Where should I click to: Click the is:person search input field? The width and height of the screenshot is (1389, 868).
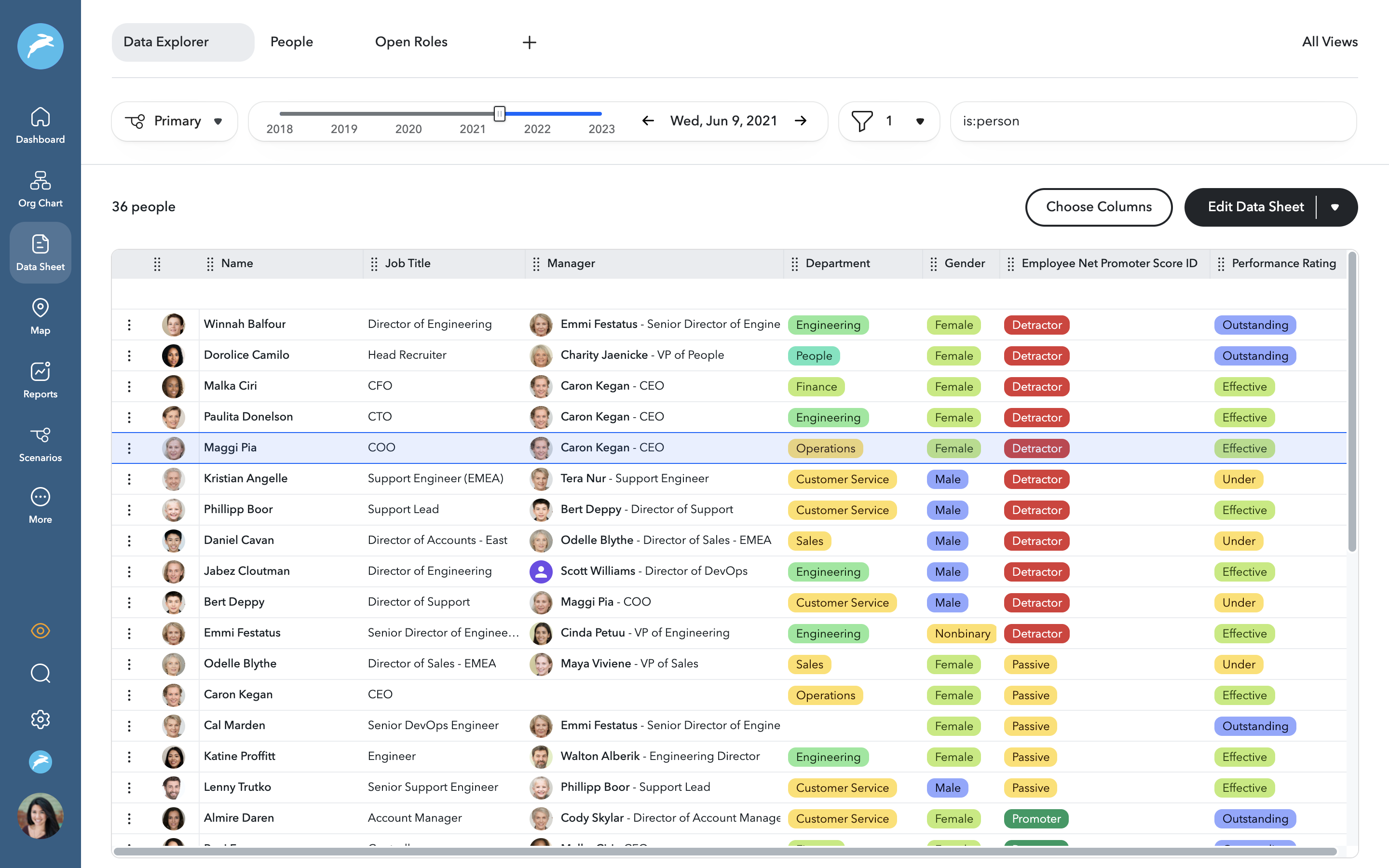(1153, 121)
